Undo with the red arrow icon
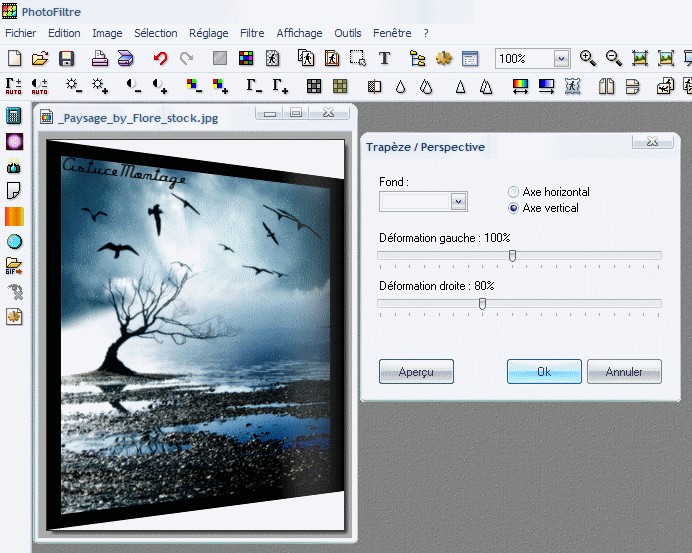 coord(161,58)
